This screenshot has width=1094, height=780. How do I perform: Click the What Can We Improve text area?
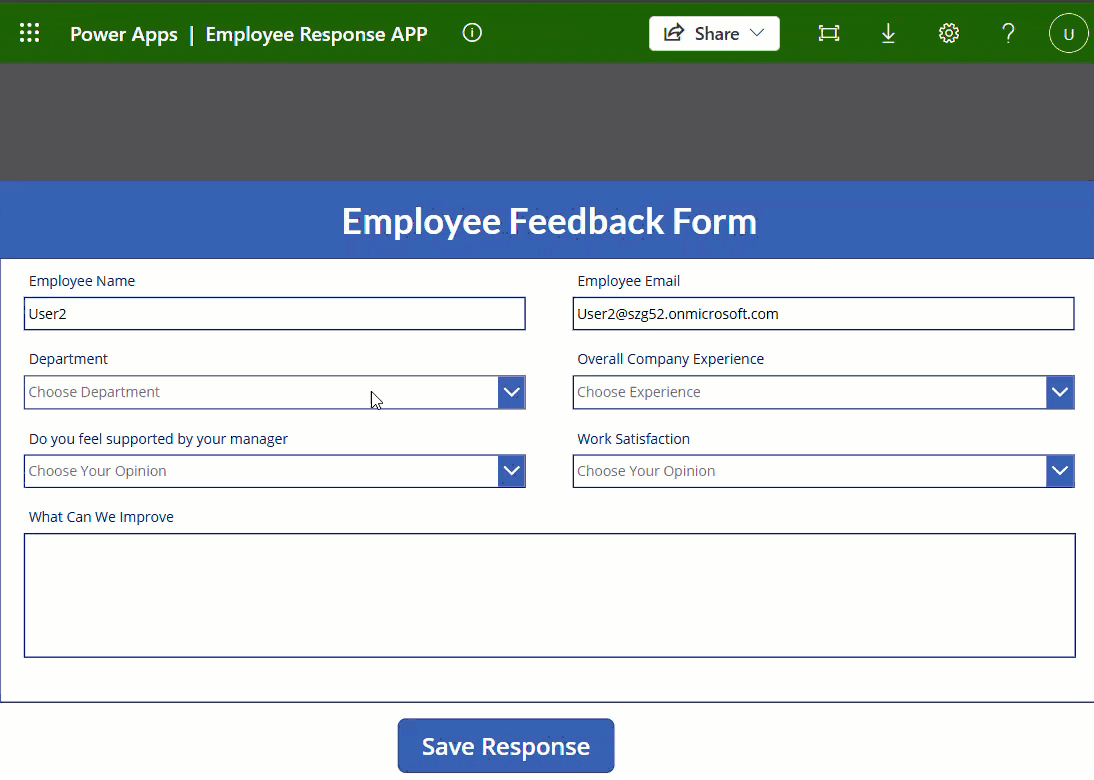(548, 595)
